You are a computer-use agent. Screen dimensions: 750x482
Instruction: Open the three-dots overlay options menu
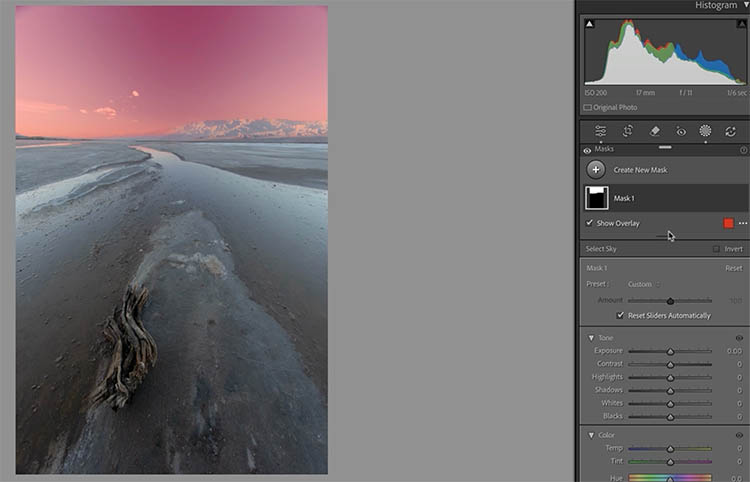(742, 223)
